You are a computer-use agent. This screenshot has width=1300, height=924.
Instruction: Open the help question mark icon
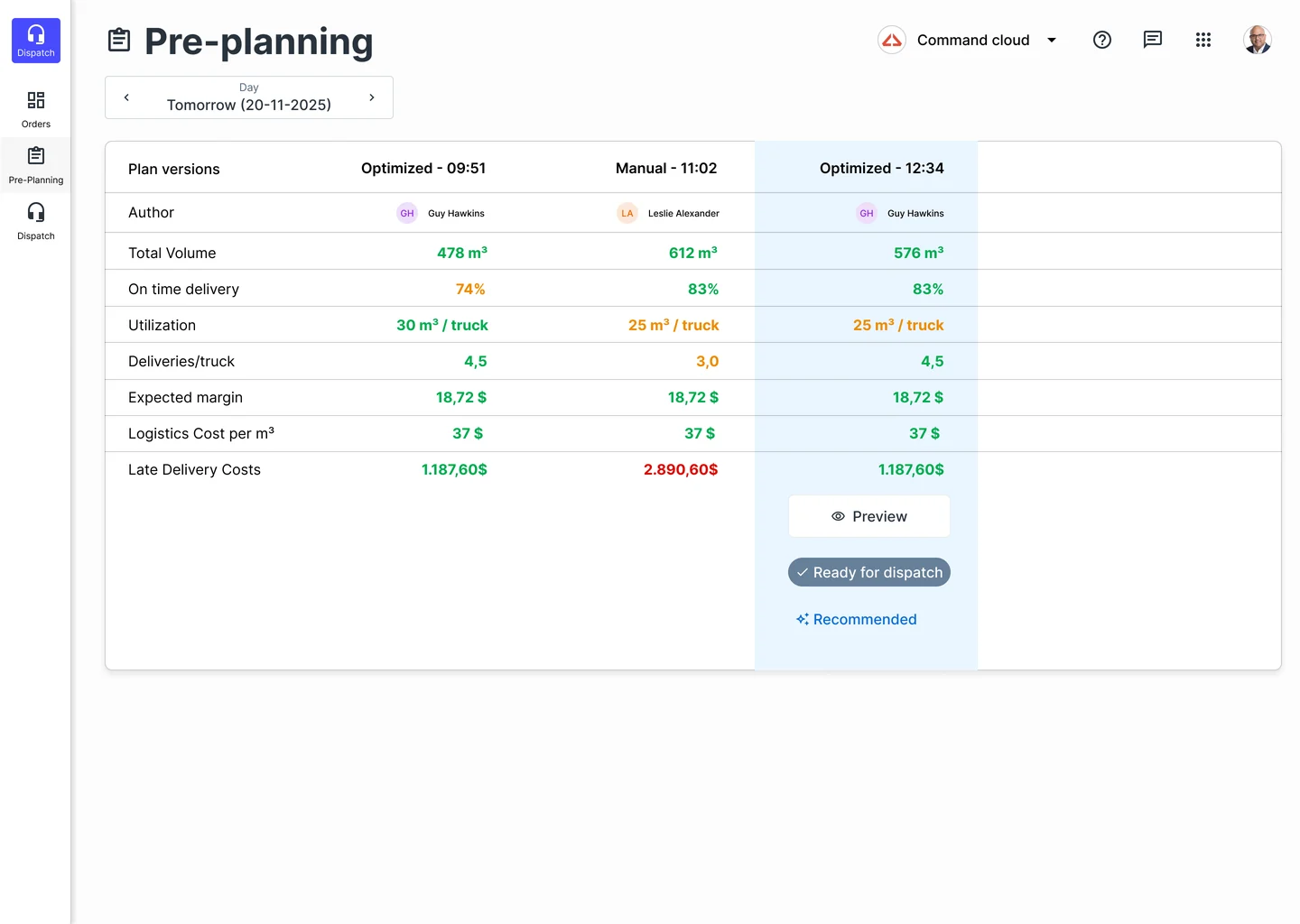point(1102,40)
